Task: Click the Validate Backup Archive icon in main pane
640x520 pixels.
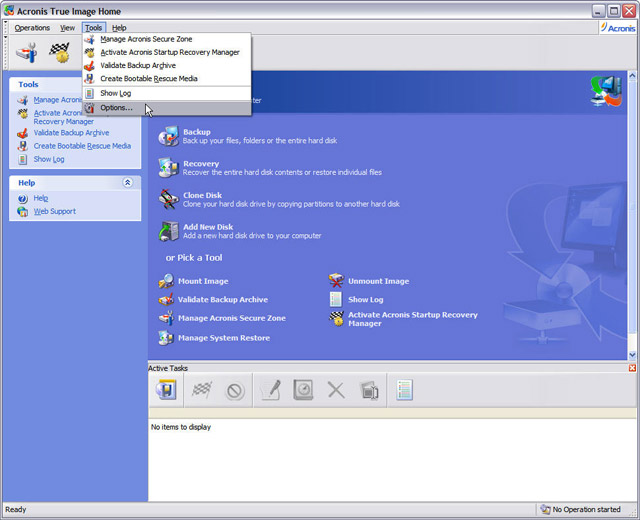Action: (x=166, y=300)
